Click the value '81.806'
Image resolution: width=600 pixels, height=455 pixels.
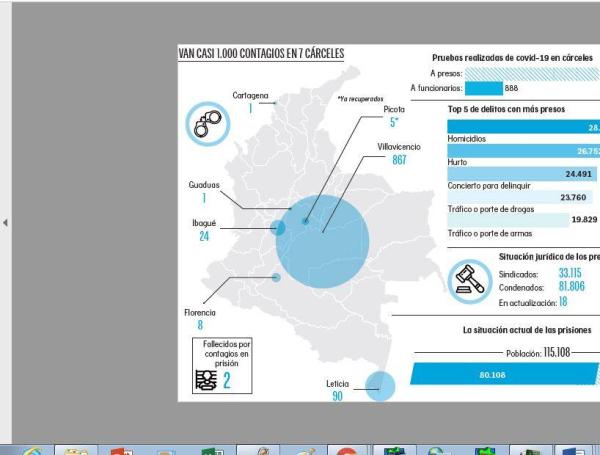coord(572,286)
